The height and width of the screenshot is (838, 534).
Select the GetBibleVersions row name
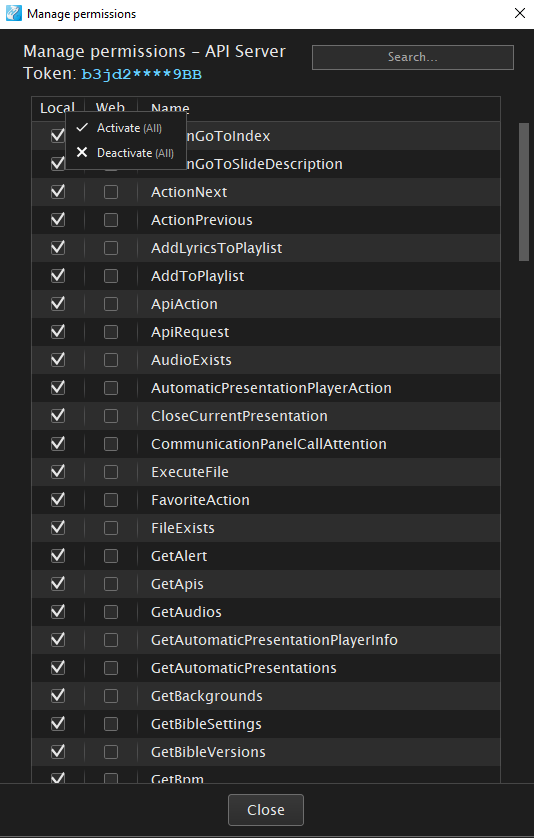pyautogui.click(x=208, y=752)
